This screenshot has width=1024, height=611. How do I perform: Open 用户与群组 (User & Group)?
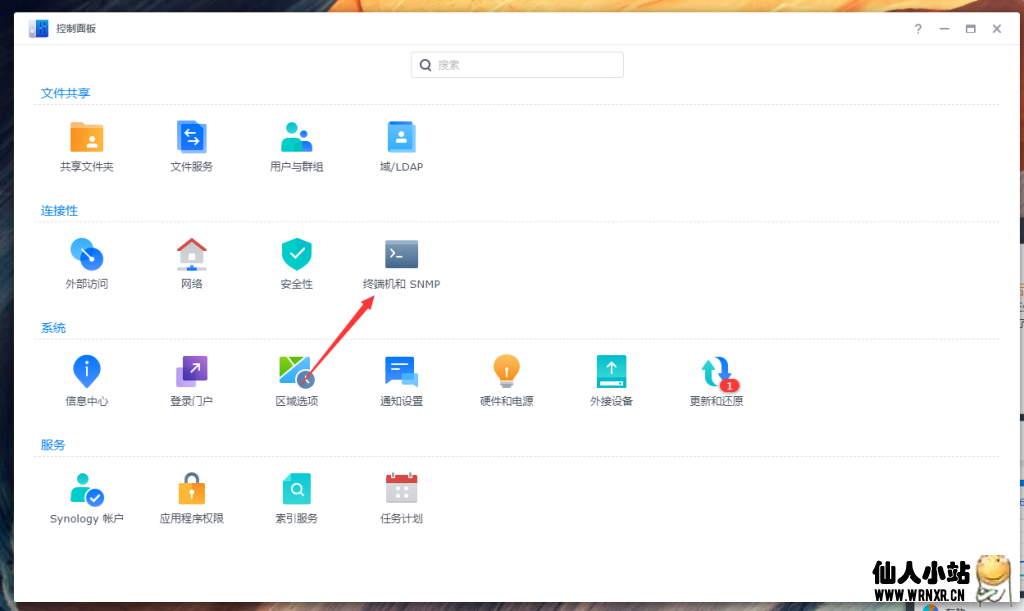[x=296, y=145]
